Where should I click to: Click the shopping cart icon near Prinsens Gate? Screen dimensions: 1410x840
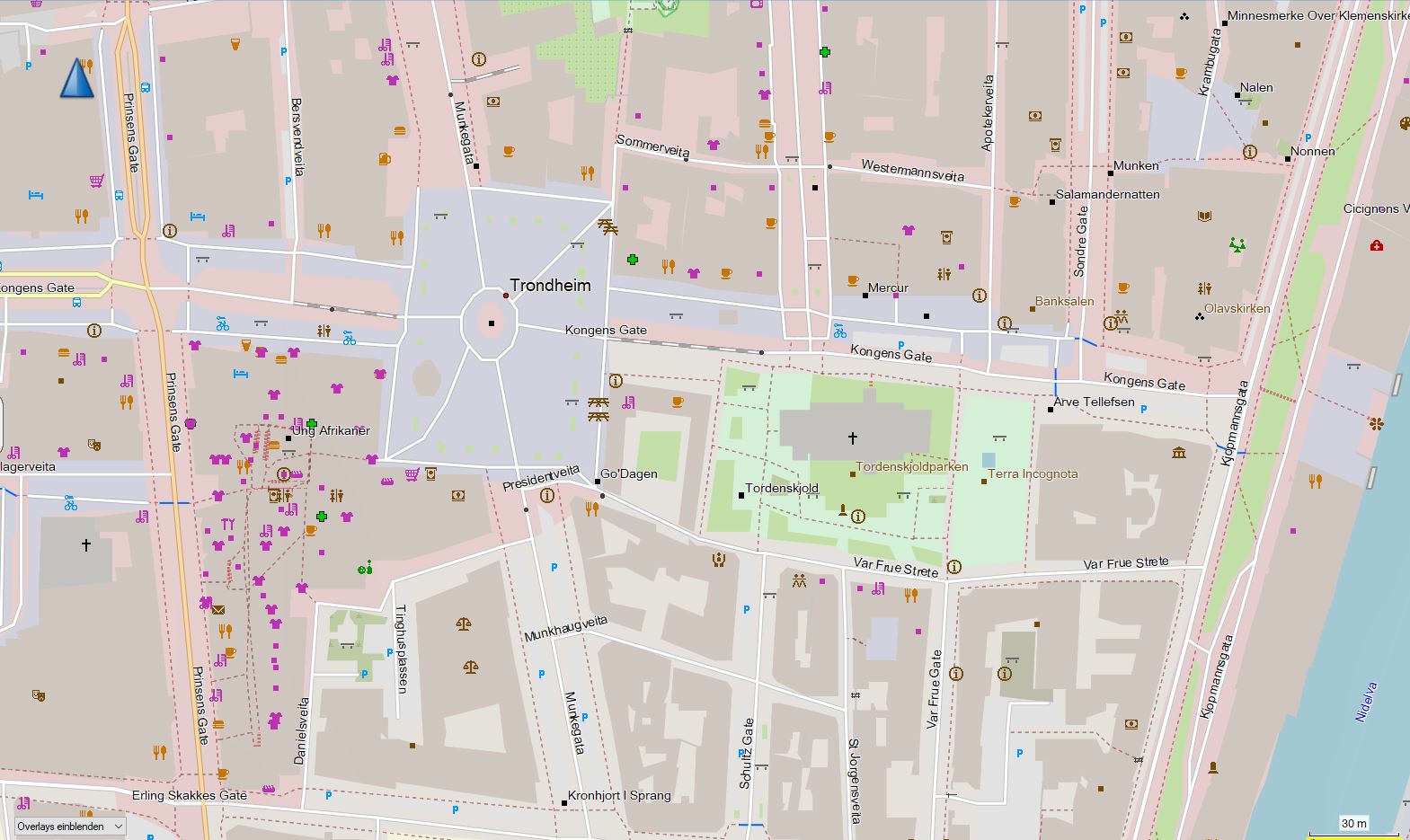(x=97, y=181)
